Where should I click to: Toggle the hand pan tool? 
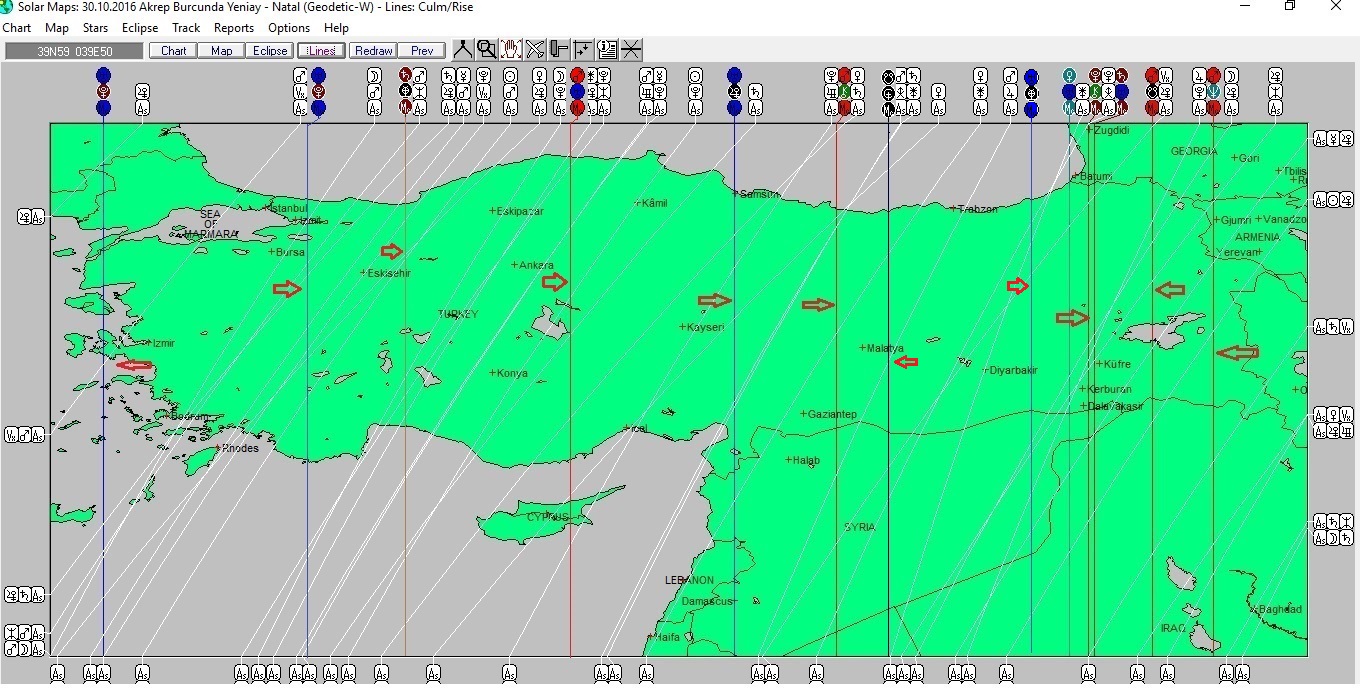click(x=511, y=49)
